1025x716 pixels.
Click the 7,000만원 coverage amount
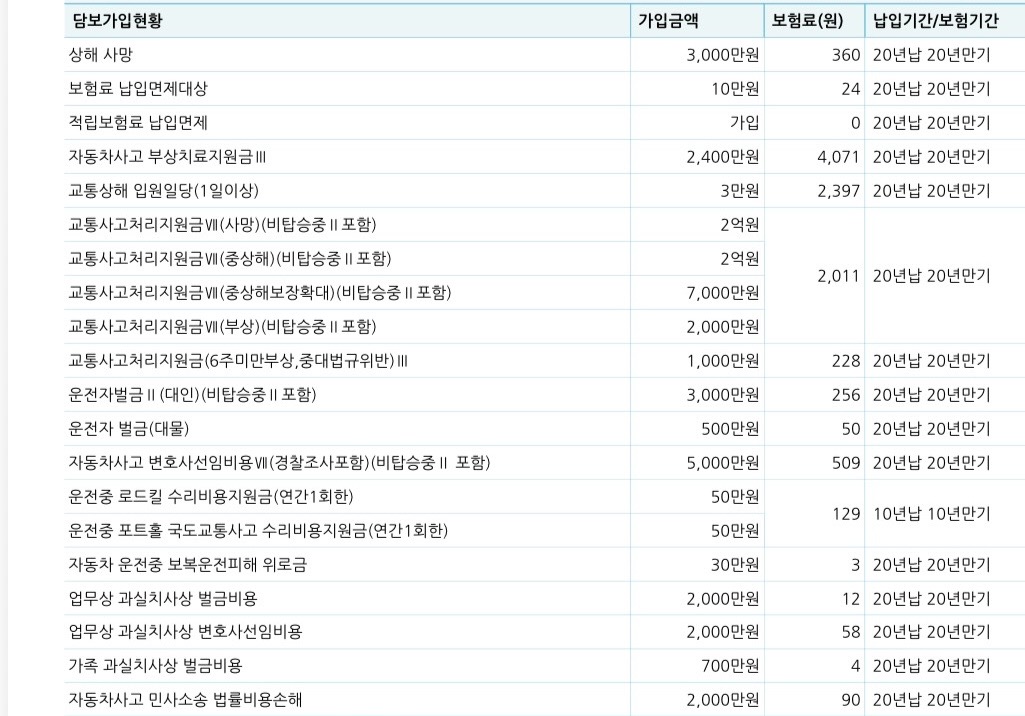coord(722,293)
